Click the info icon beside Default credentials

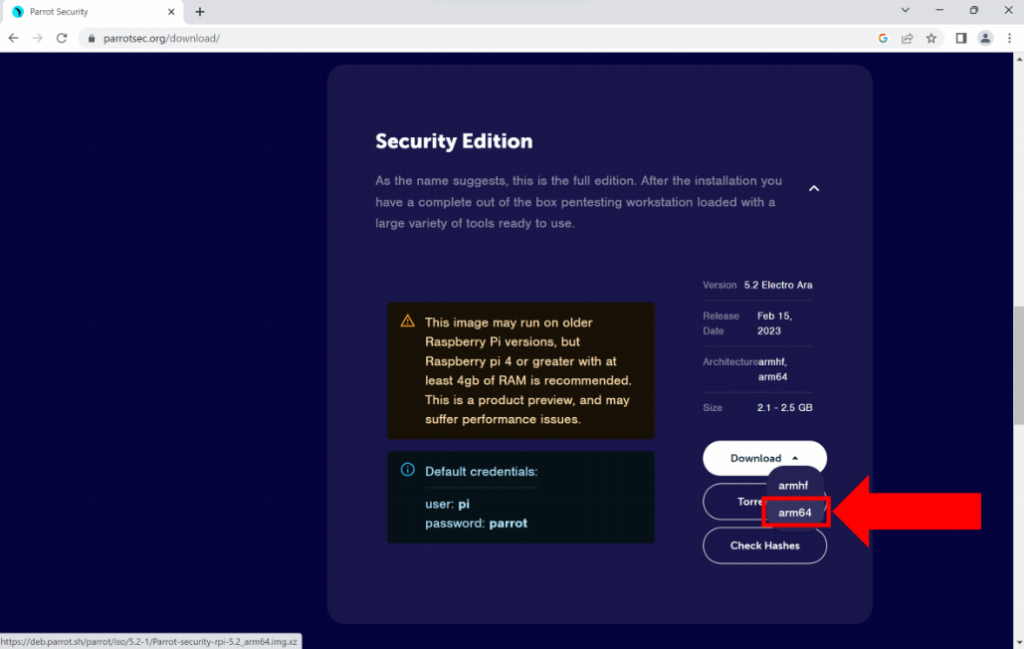408,469
